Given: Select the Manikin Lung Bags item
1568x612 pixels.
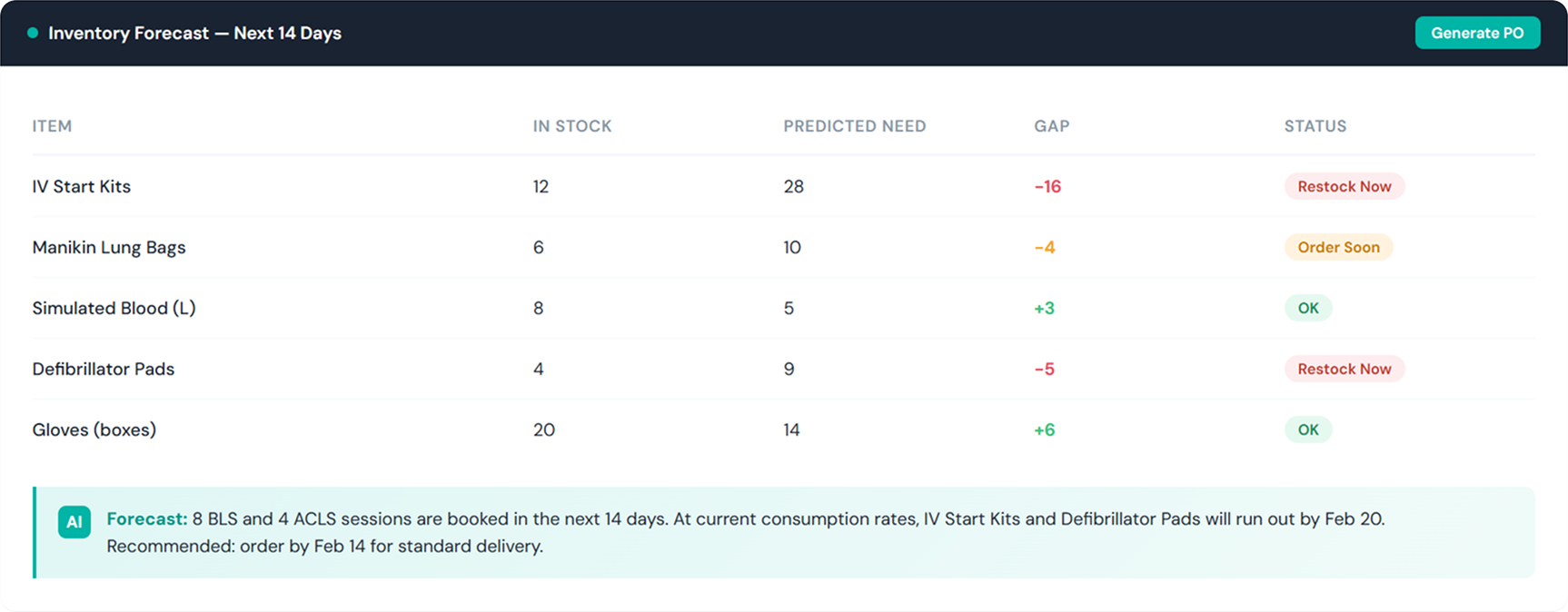Looking at the screenshot, I should (x=109, y=247).
